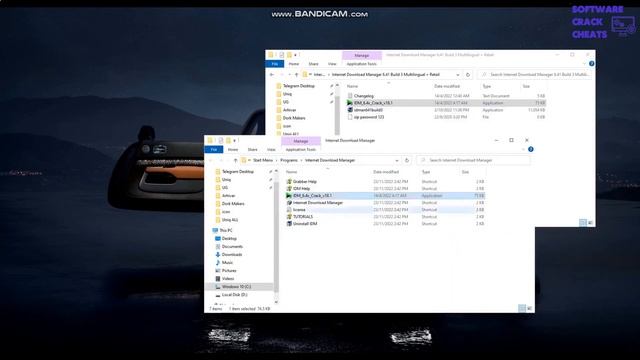The height and width of the screenshot is (360, 640).
Task: Click New folder icon in front window title bar
Action: (x=228, y=140)
